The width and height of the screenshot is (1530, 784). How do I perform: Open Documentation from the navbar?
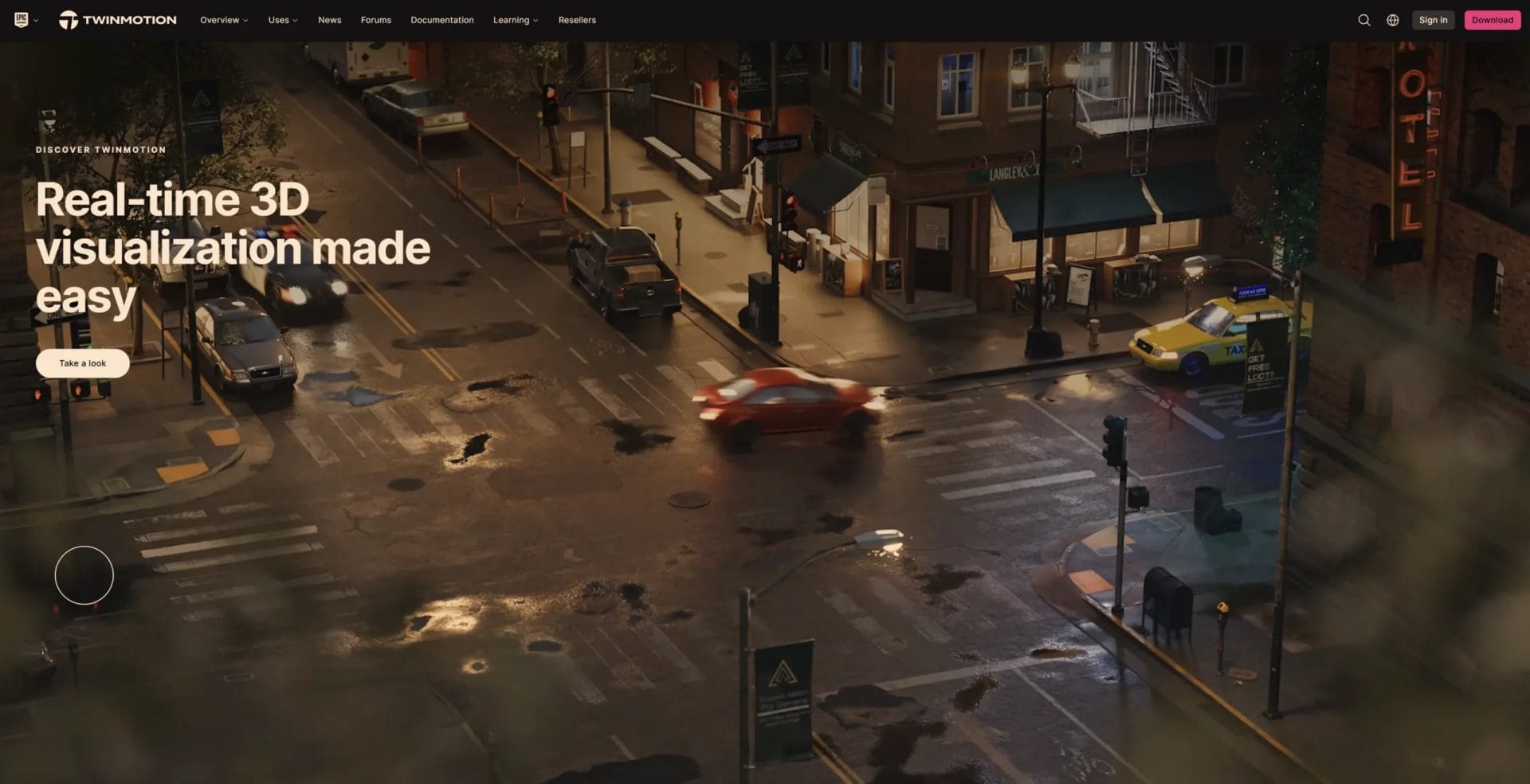(441, 20)
